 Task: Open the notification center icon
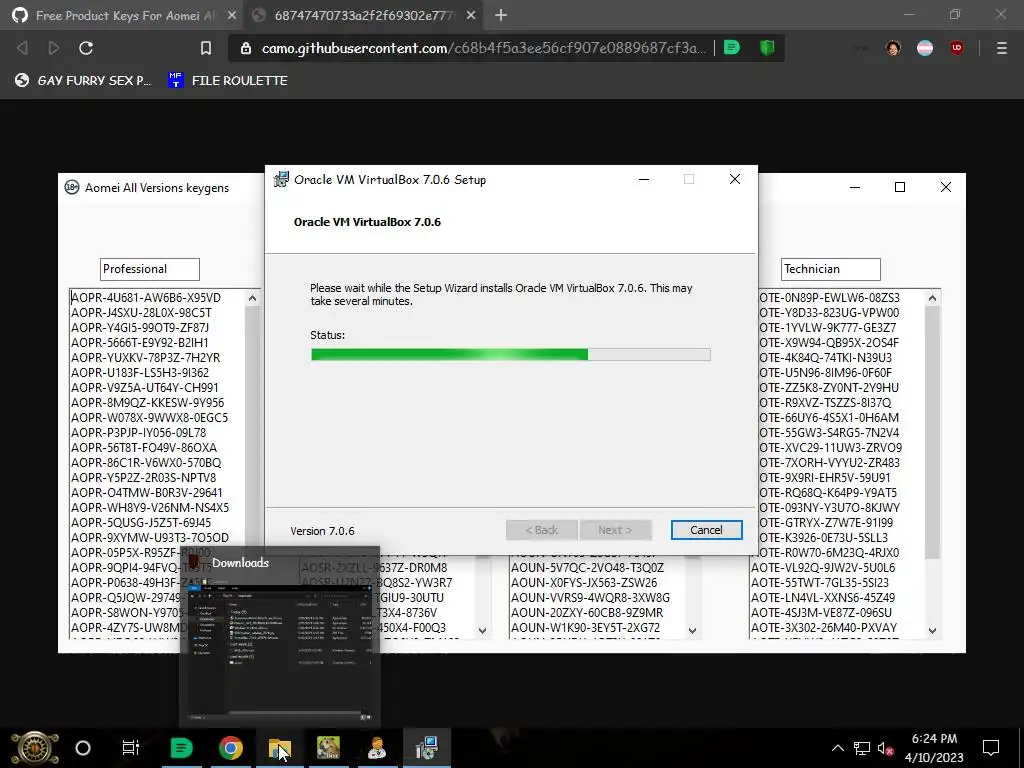click(x=991, y=748)
